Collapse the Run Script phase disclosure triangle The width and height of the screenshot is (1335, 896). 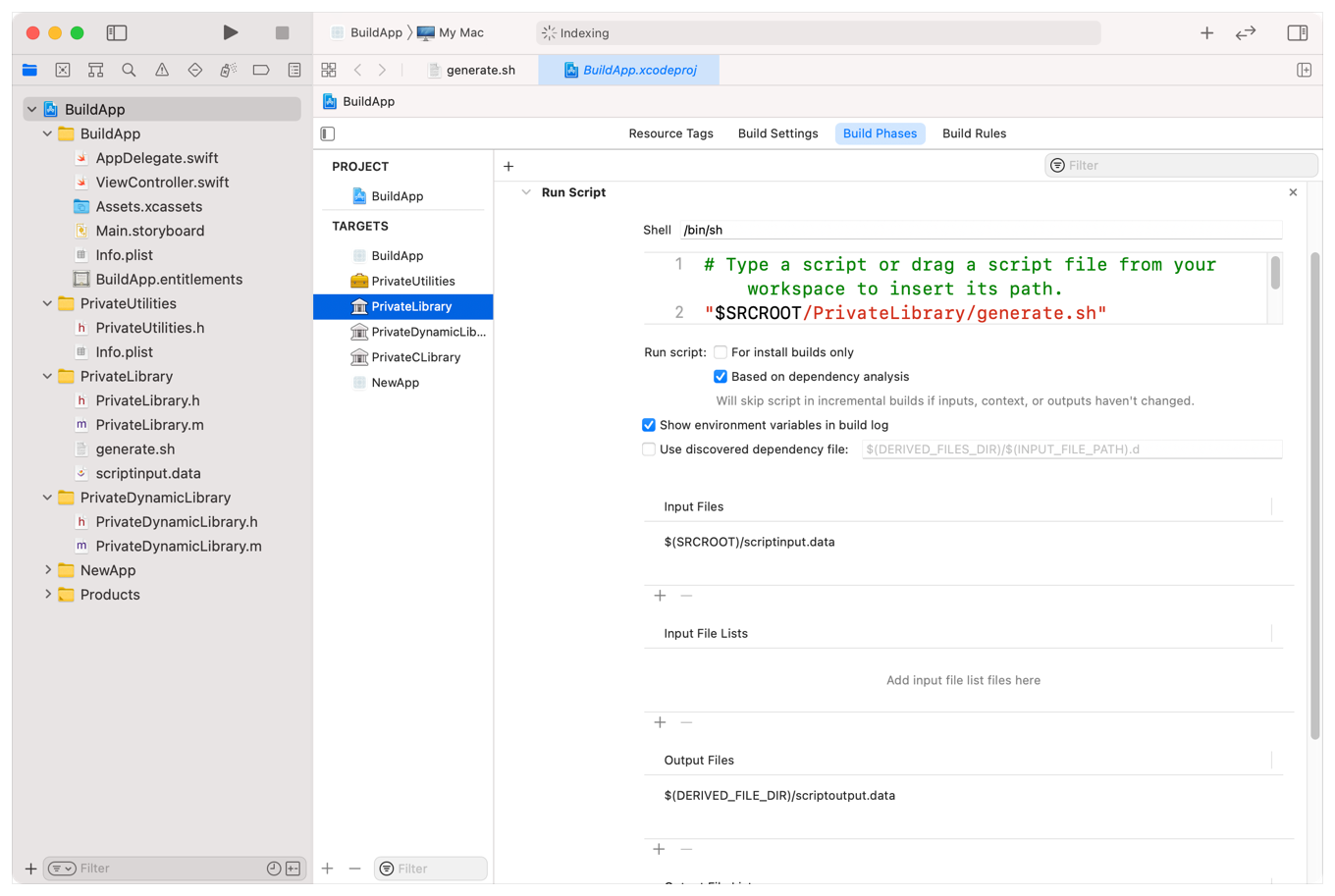pyautogui.click(x=525, y=192)
